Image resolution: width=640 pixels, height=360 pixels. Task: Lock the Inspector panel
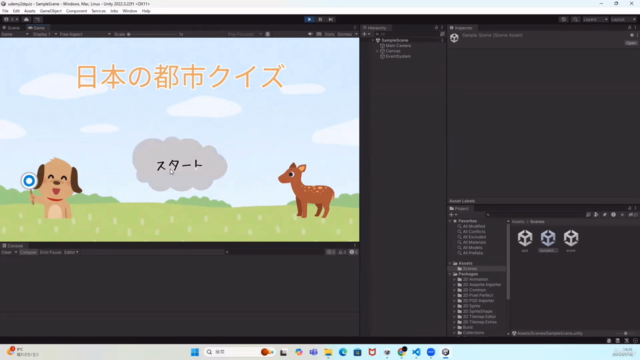(629, 28)
